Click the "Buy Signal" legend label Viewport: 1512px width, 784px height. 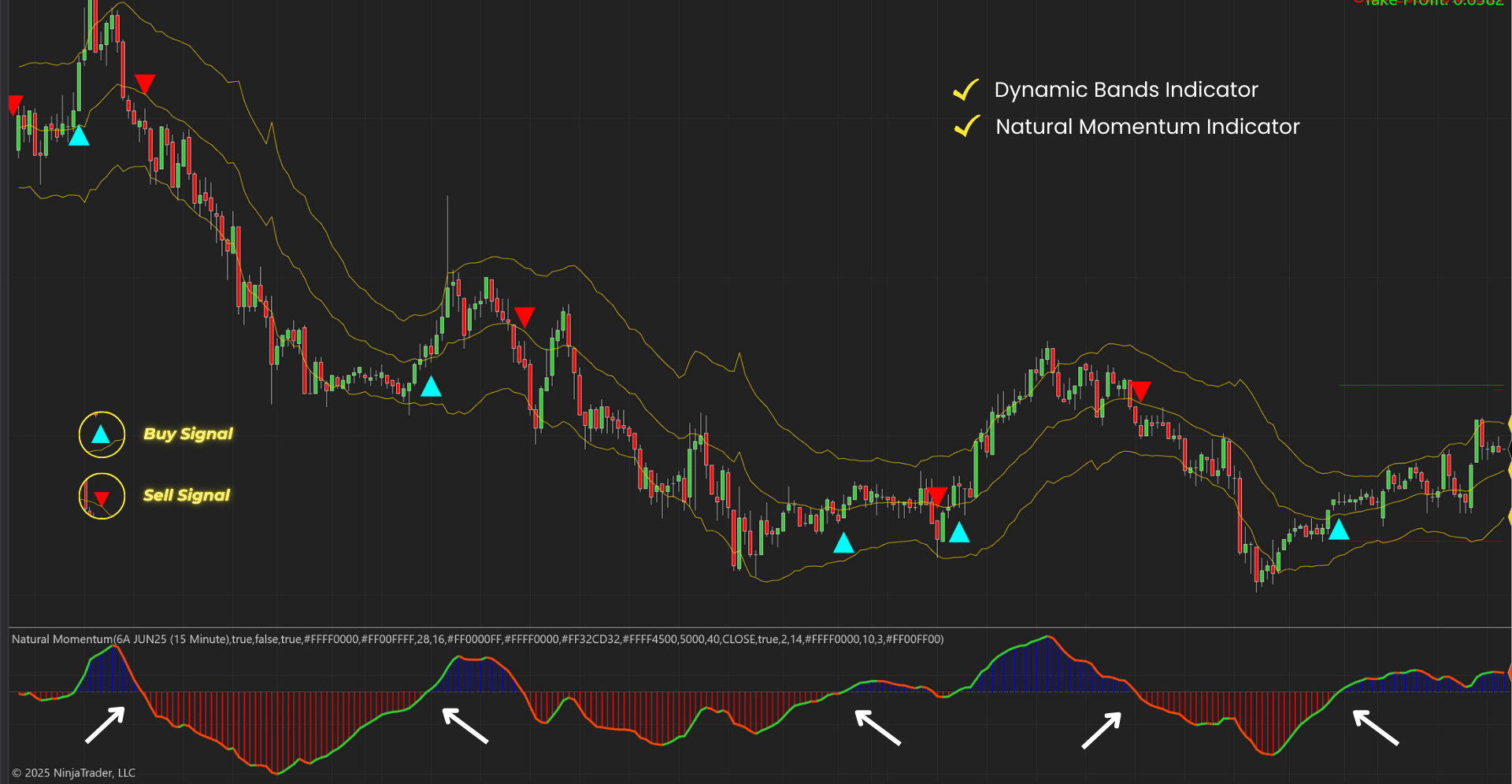click(188, 434)
